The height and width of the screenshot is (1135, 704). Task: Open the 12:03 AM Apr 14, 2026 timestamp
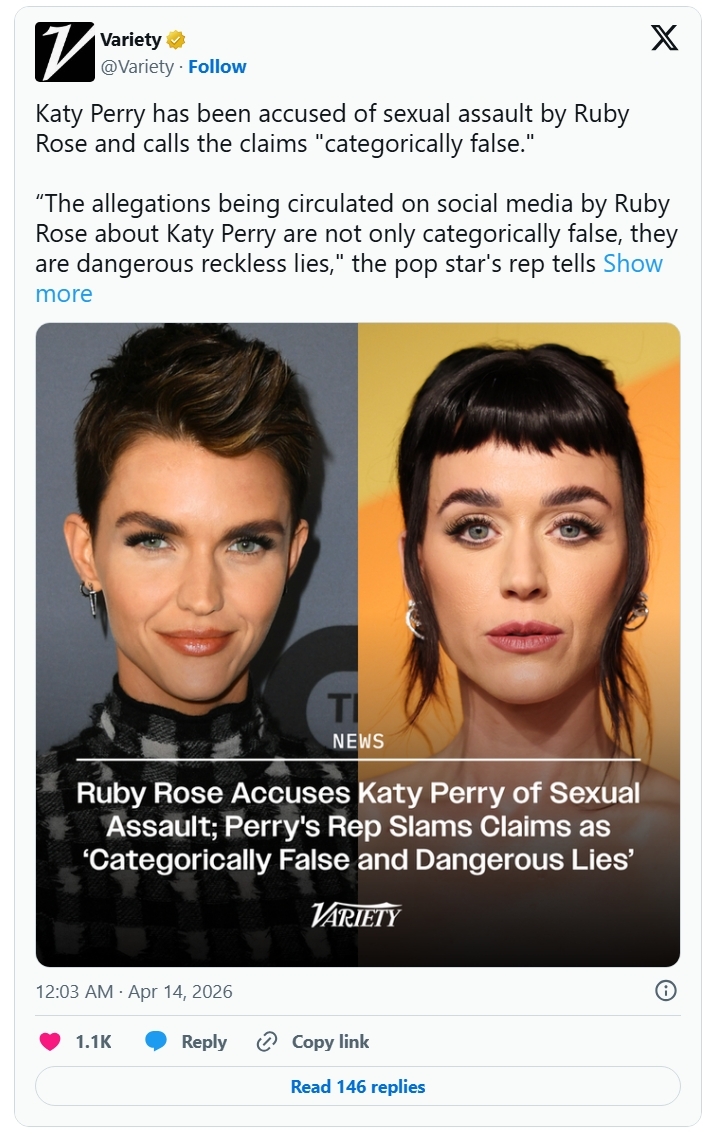134,991
